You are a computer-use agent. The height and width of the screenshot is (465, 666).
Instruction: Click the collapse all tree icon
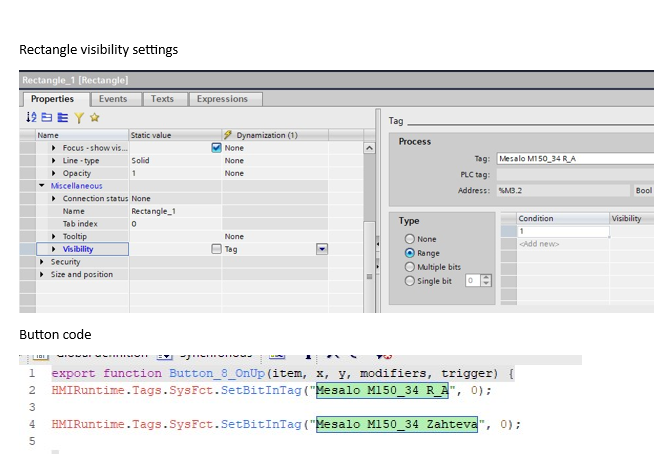coord(48,118)
